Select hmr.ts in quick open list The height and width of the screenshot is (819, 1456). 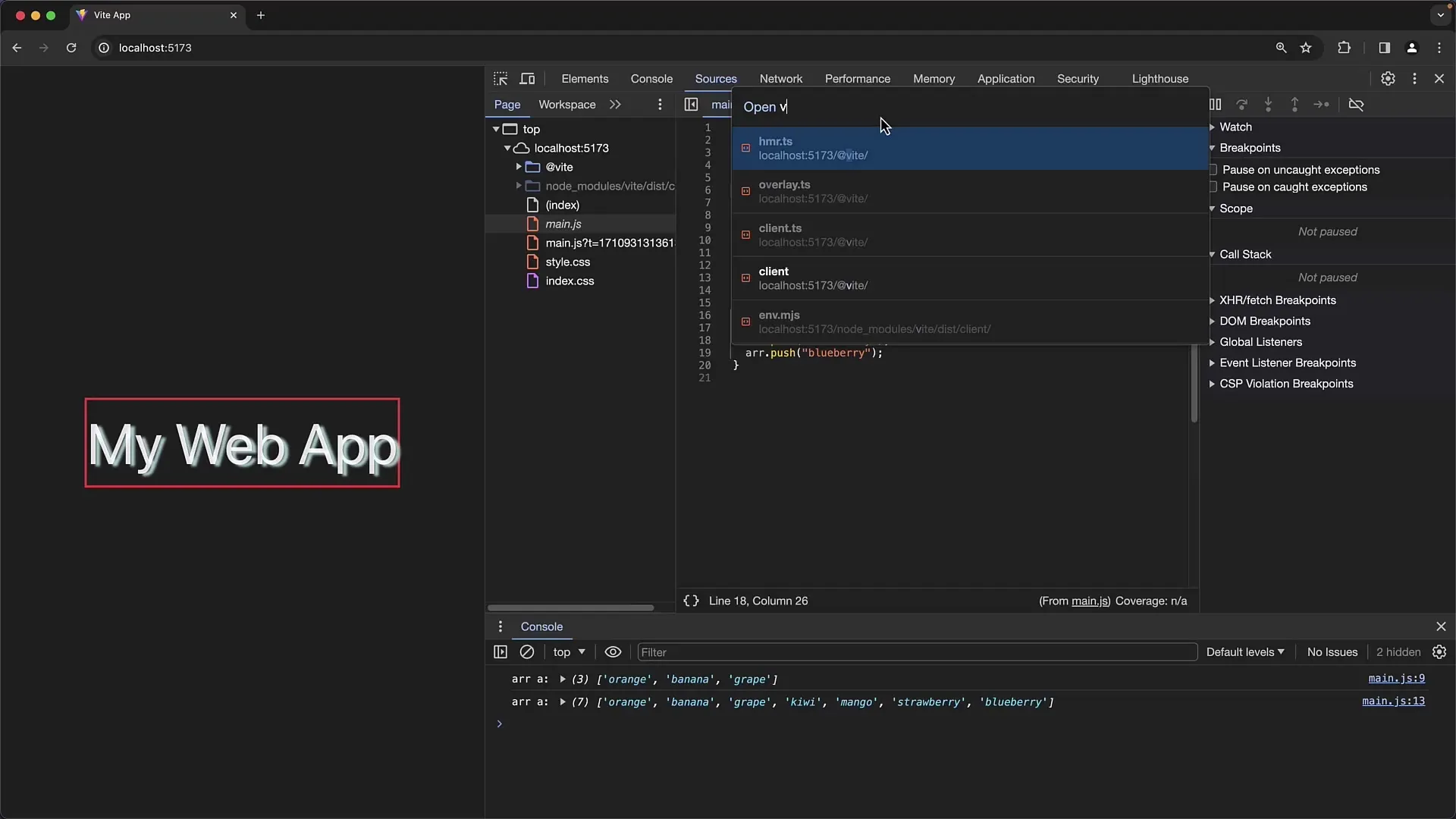[x=969, y=148]
